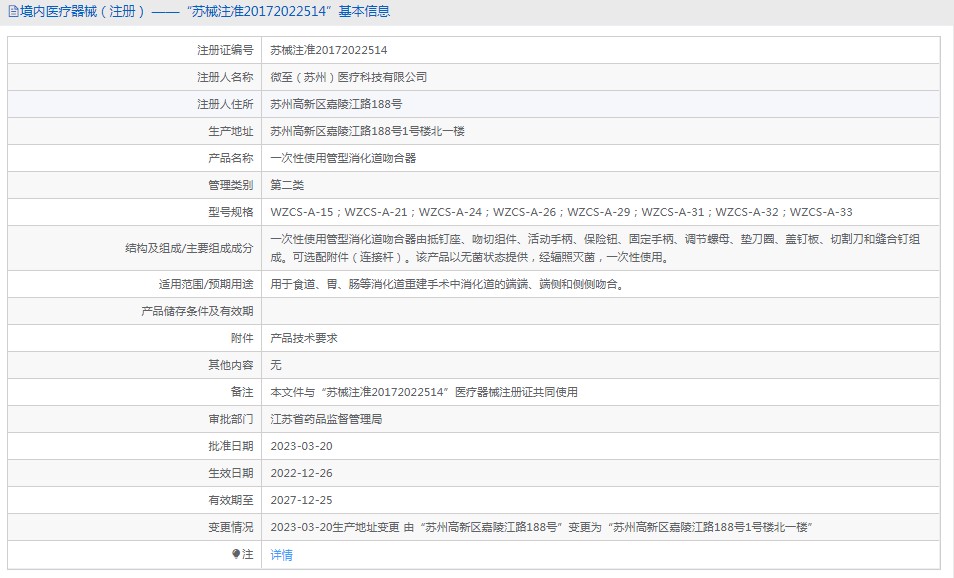This screenshot has height=578, width=954.
Task: Click the 审批部门 row label
Action: tap(231, 419)
